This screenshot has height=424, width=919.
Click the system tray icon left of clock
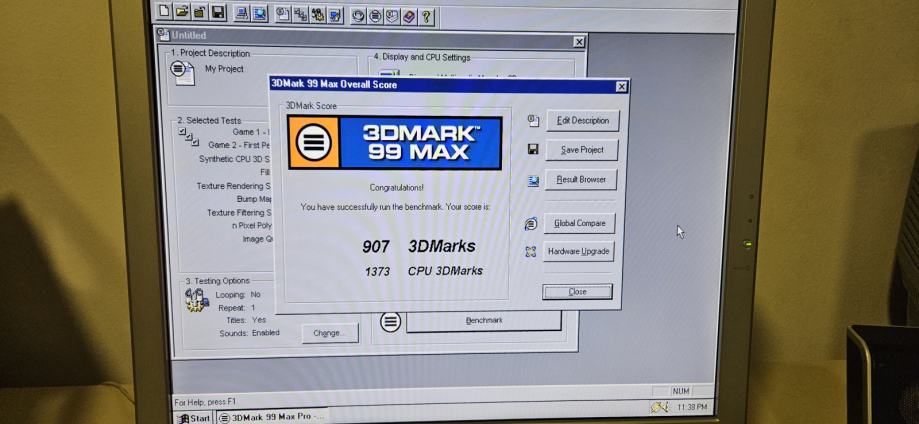659,406
